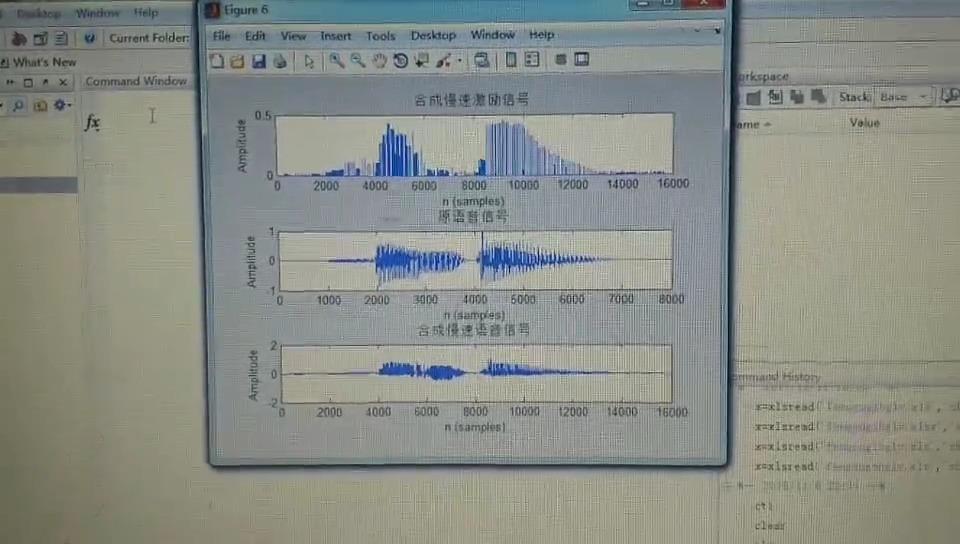
Task: Open the Desktop menu in Figure 6
Action: pyautogui.click(x=433, y=35)
